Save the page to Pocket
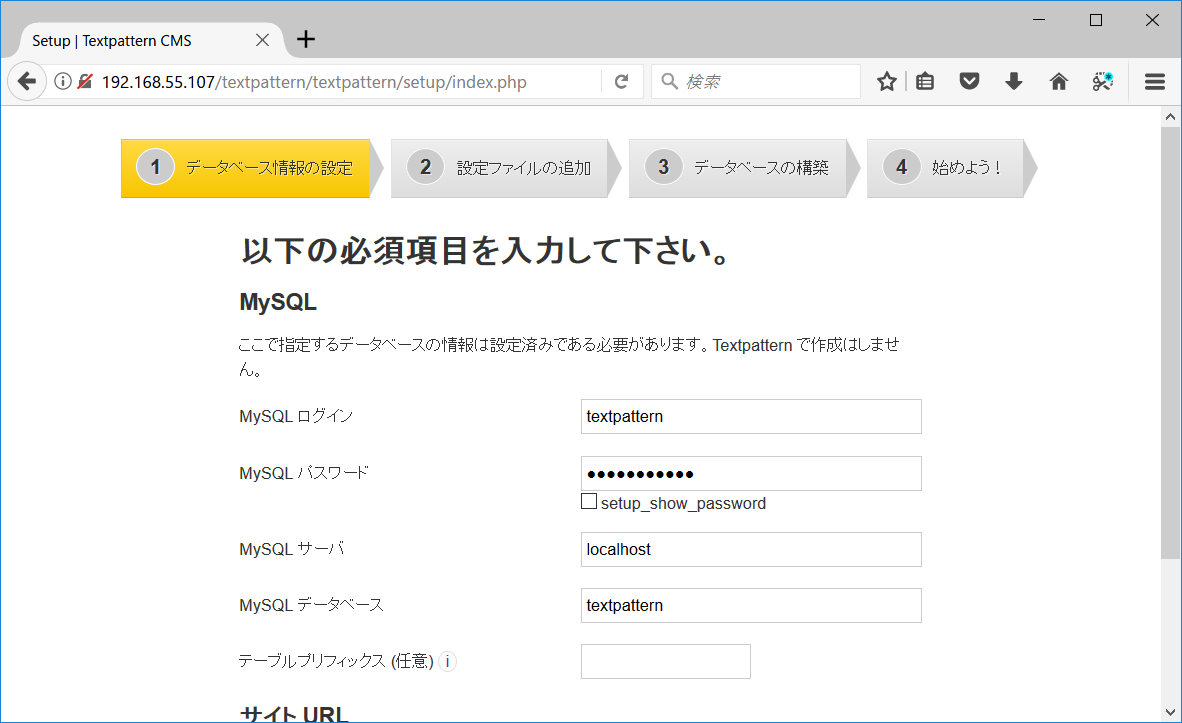This screenshot has height=723, width=1182. pyautogui.click(x=969, y=81)
